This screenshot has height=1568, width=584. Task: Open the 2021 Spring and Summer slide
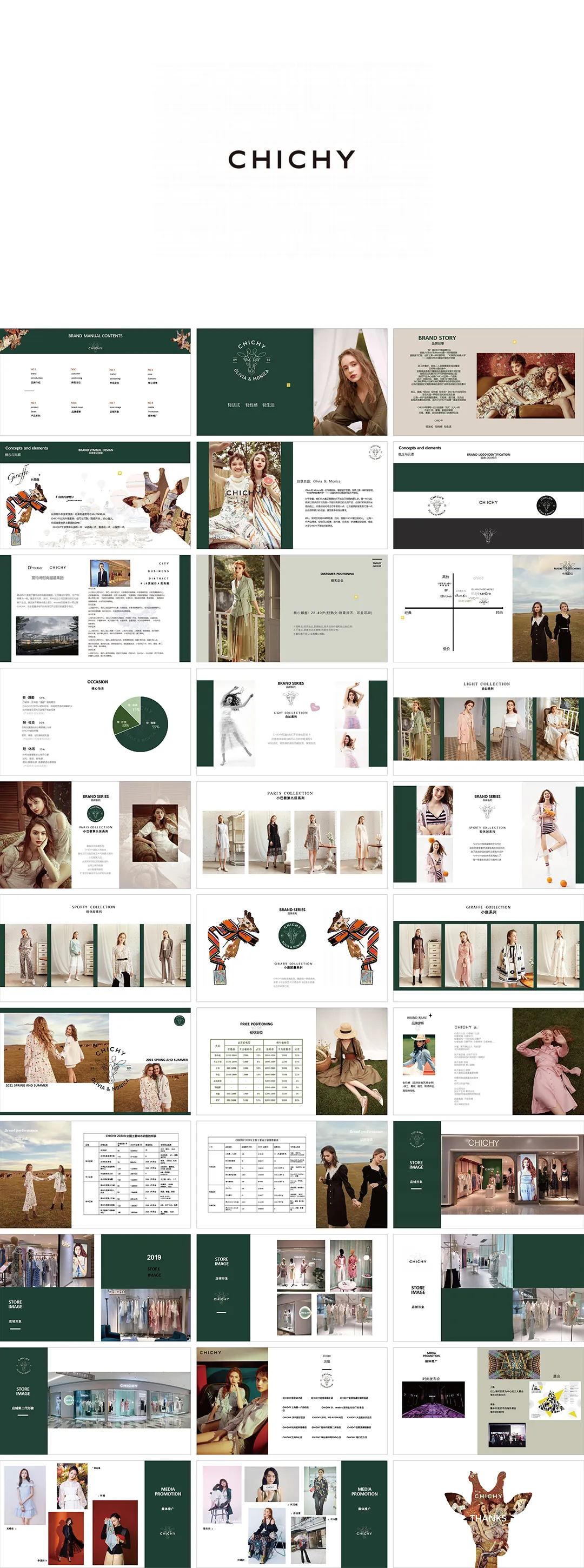95,1060
